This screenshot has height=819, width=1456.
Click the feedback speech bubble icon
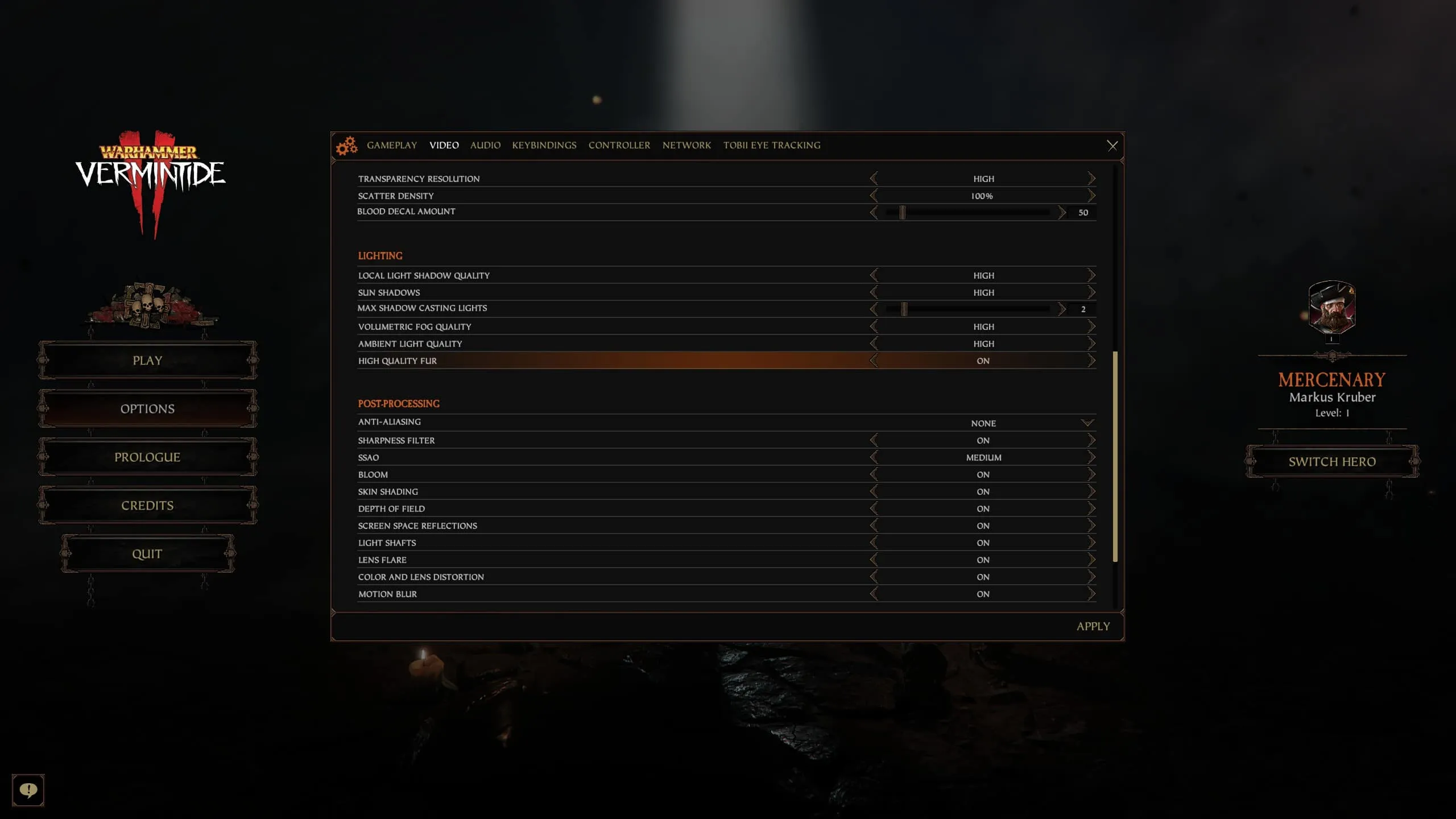(x=28, y=790)
